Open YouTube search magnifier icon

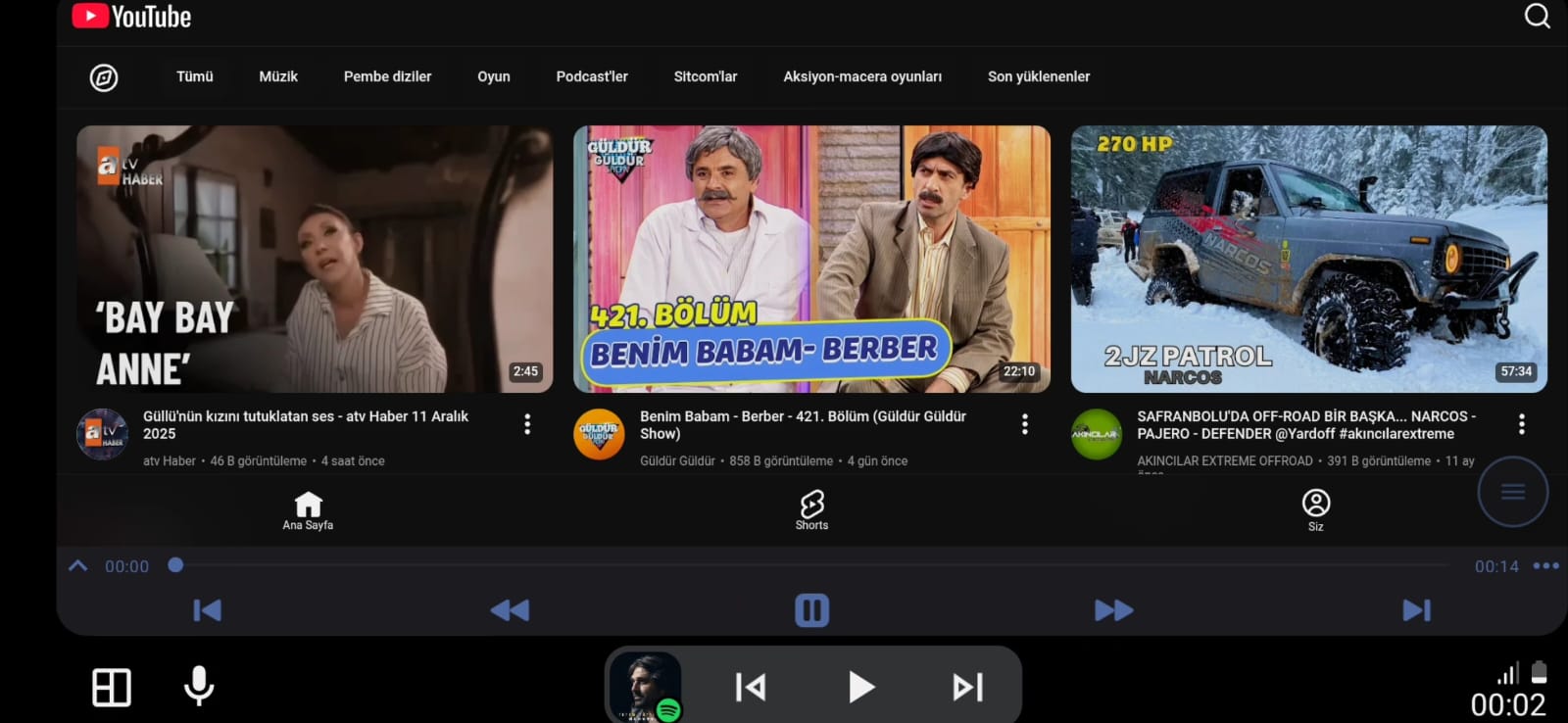(1538, 16)
